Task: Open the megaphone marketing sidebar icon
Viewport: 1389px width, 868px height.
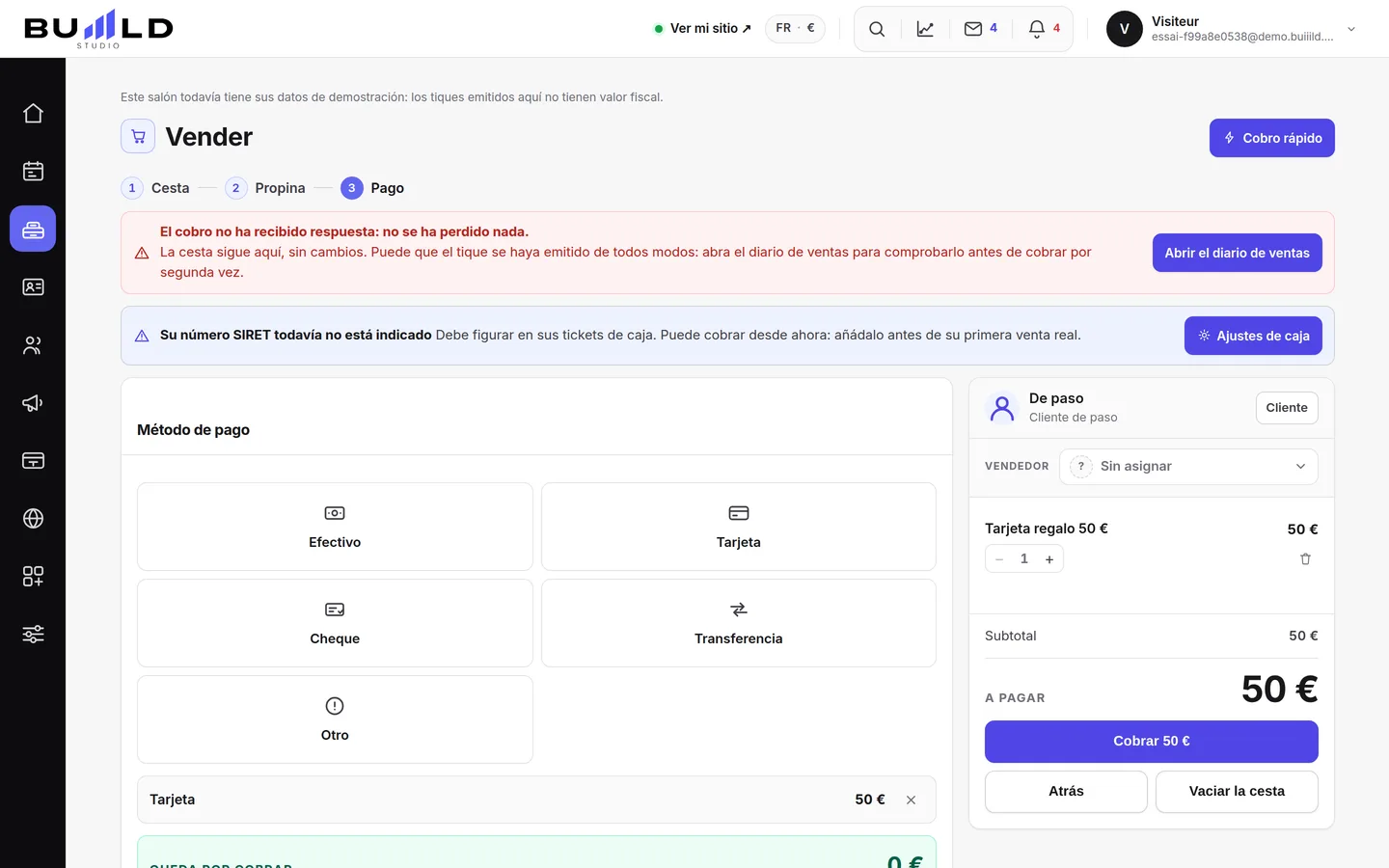Action: tap(33, 403)
